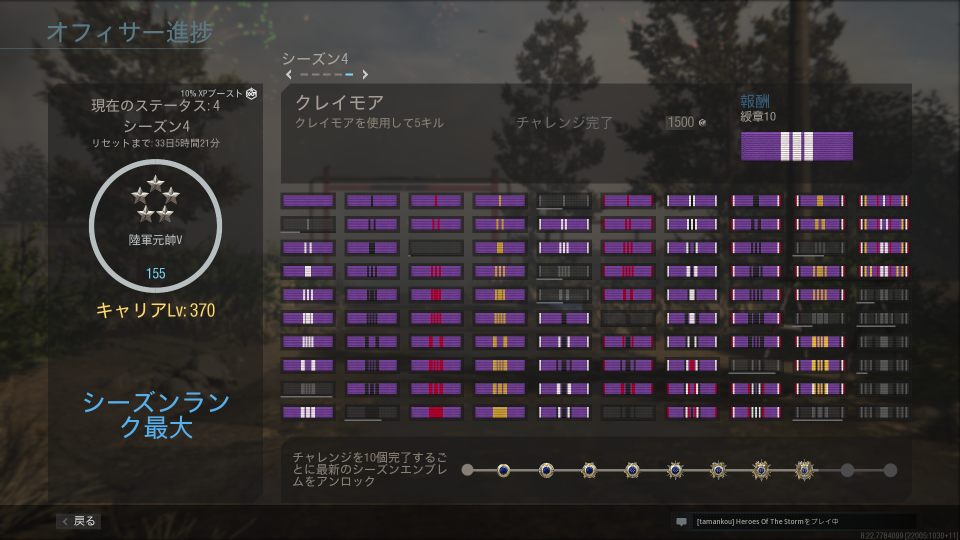
Task: Click the チャレンジ完了 status text
Action: (564, 123)
